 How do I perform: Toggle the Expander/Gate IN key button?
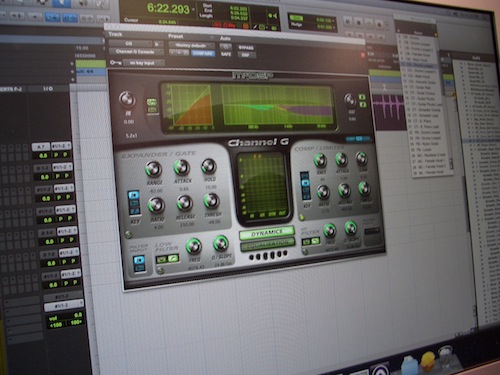[134, 195]
